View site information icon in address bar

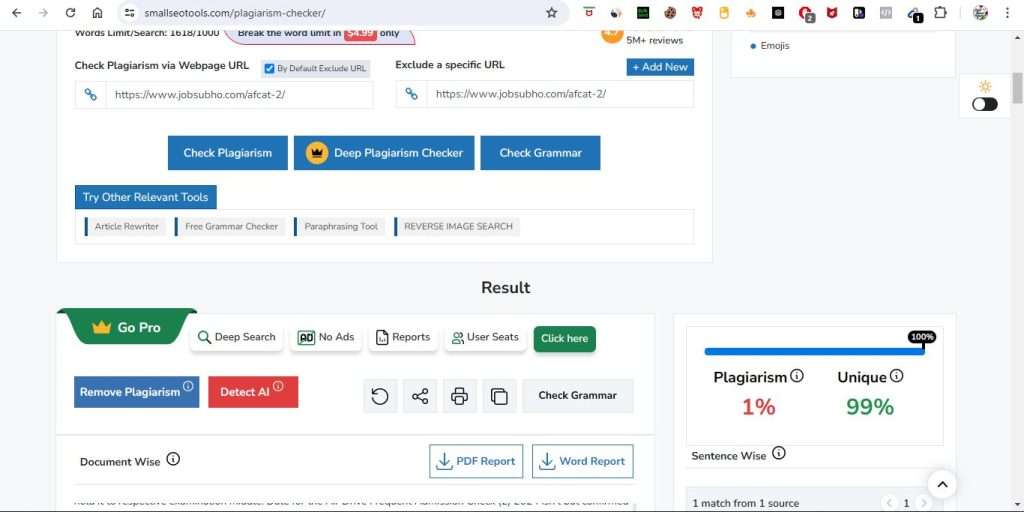129,12
